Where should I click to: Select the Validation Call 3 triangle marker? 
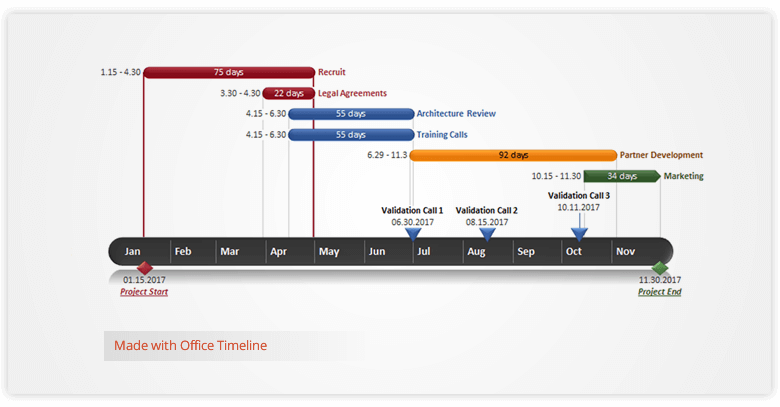578,234
